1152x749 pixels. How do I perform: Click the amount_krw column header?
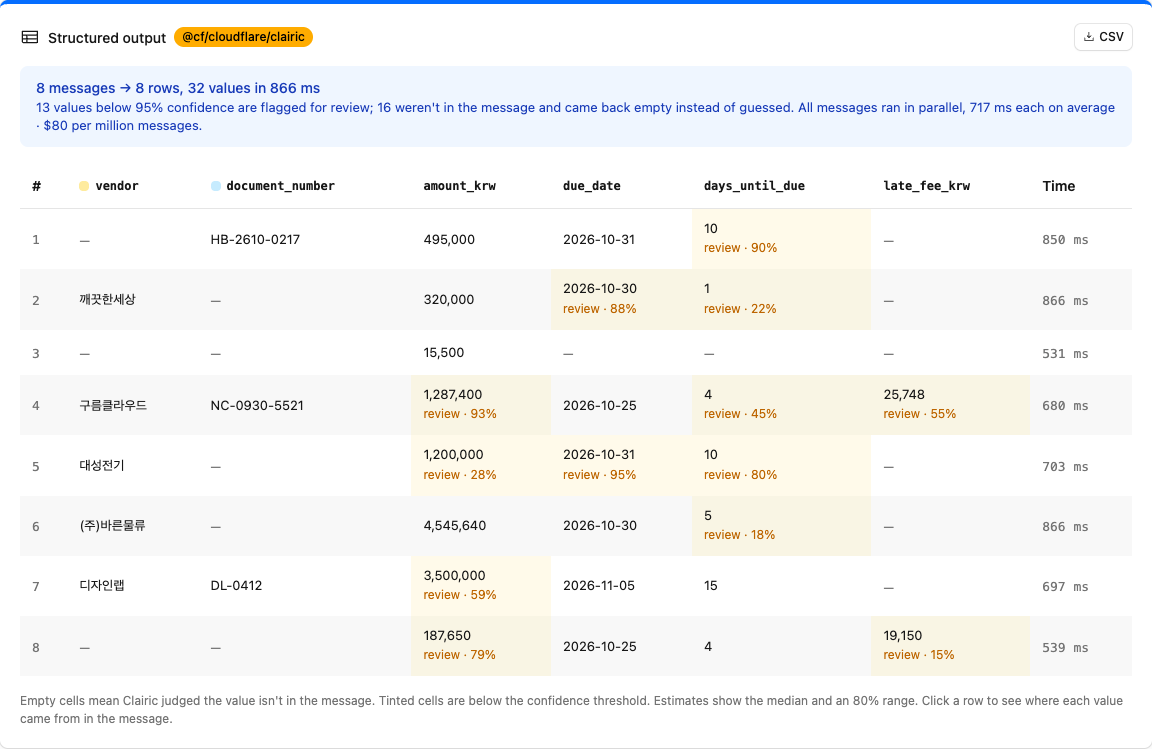coord(459,186)
